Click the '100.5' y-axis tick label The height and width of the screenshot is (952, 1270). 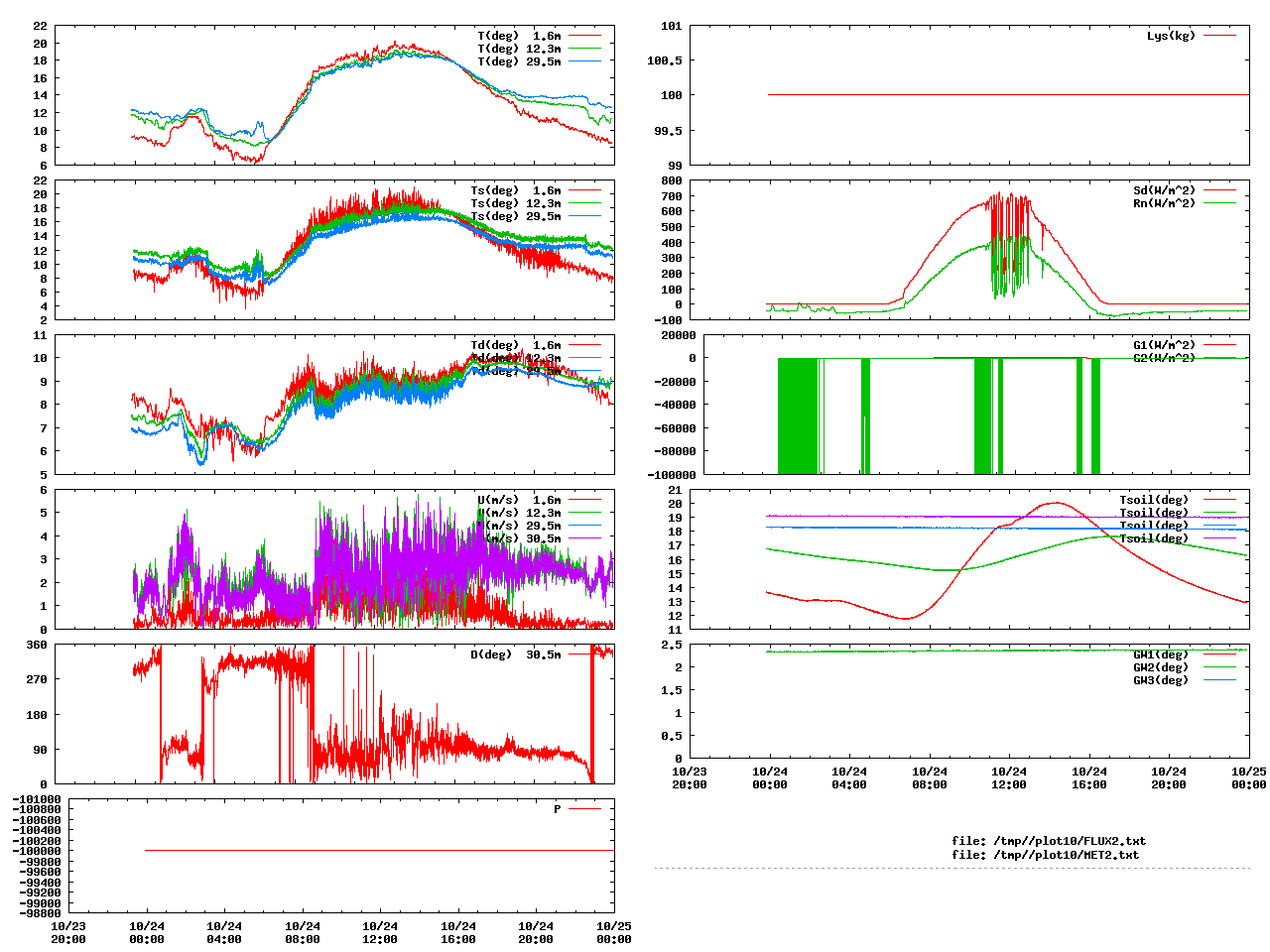665,60
